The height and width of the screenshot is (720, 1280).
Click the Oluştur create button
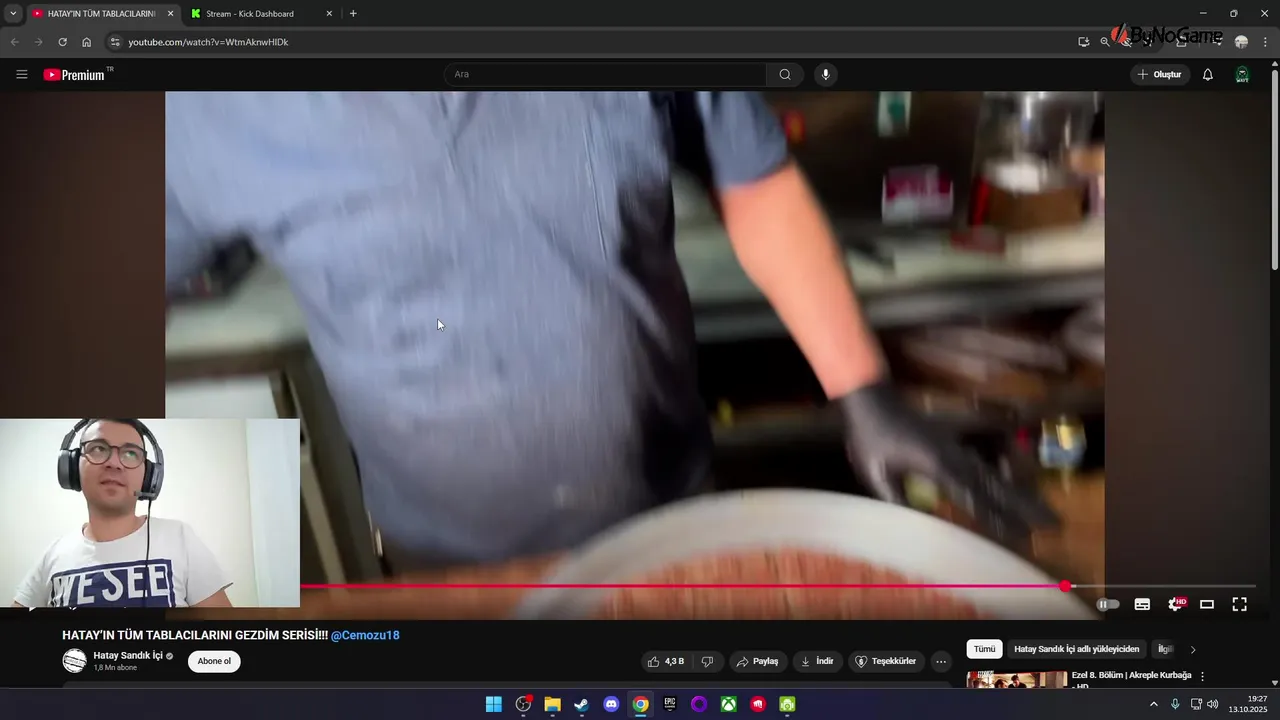(1159, 74)
